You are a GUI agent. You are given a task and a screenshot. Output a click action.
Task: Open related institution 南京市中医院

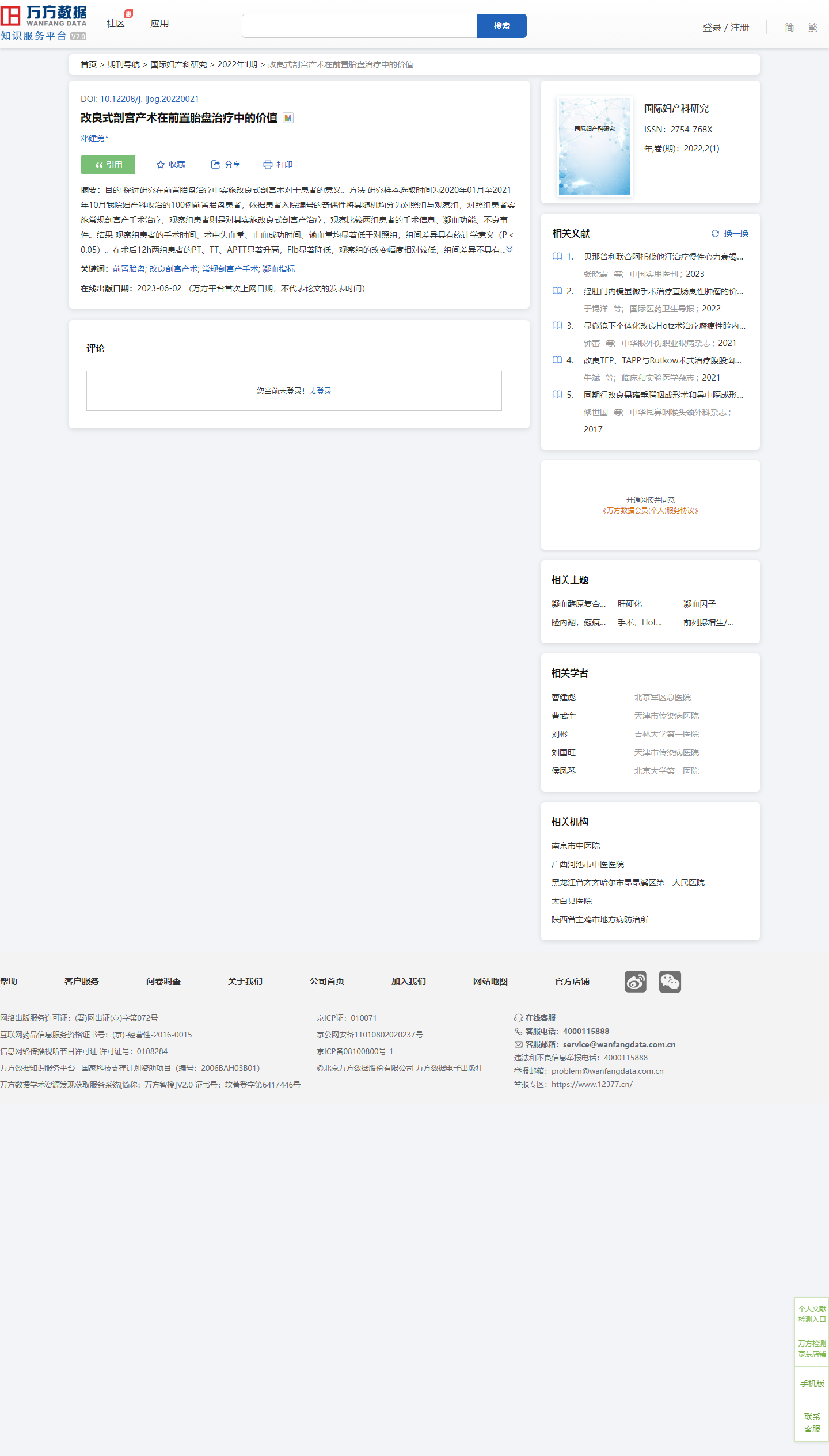576,846
